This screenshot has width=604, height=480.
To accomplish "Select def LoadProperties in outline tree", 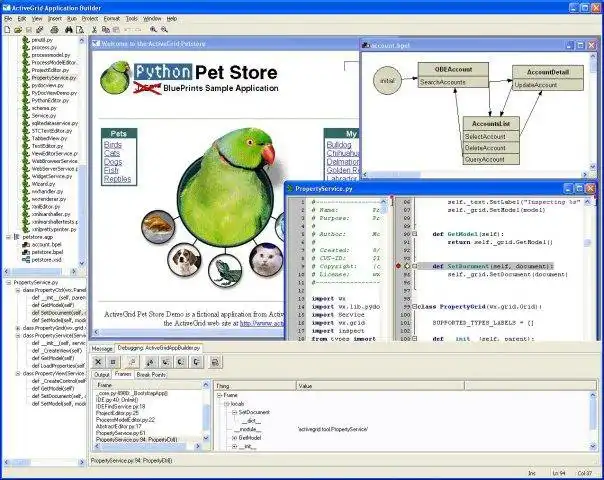I will click(x=58, y=366).
